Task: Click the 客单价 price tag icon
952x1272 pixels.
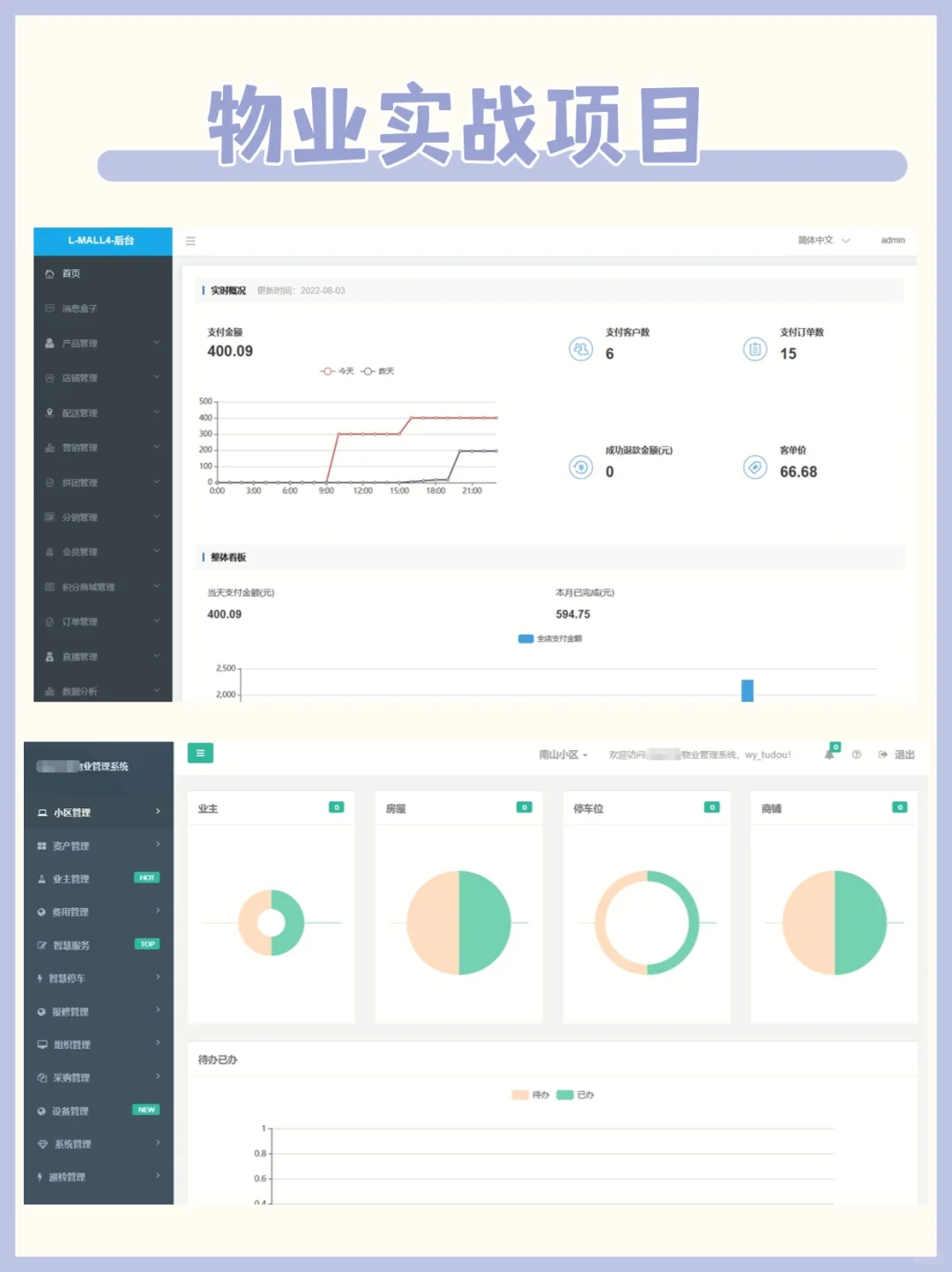Action: point(755,466)
